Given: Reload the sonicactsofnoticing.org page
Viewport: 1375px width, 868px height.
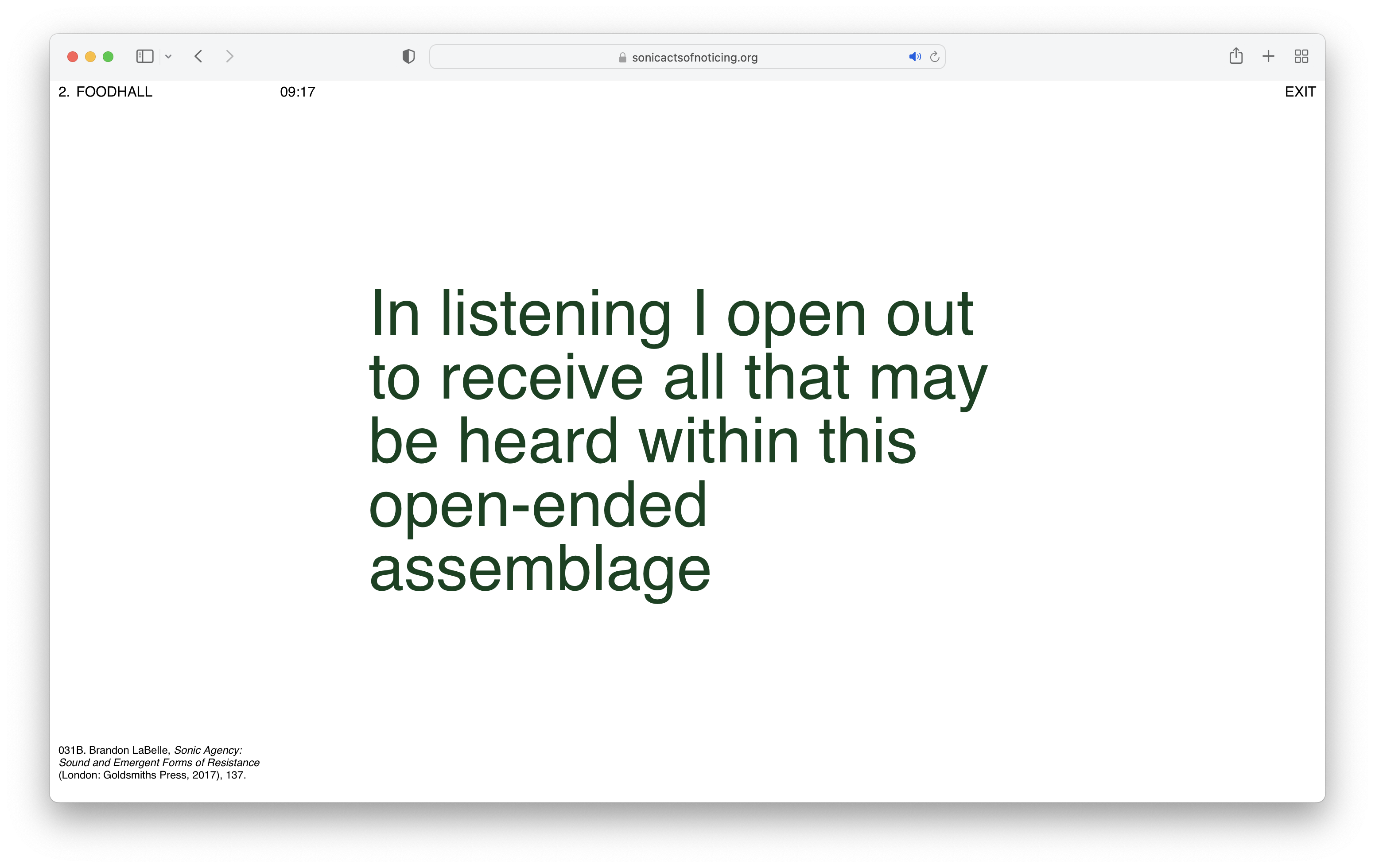Looking at the screenshot, I should pyautogui.click(x=935, y=57).
